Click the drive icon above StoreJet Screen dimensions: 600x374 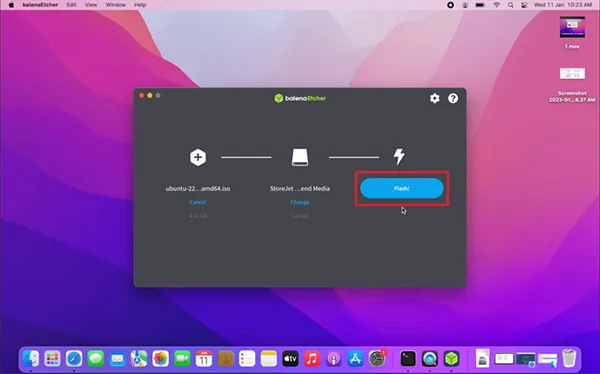click(x=300, y=157)
